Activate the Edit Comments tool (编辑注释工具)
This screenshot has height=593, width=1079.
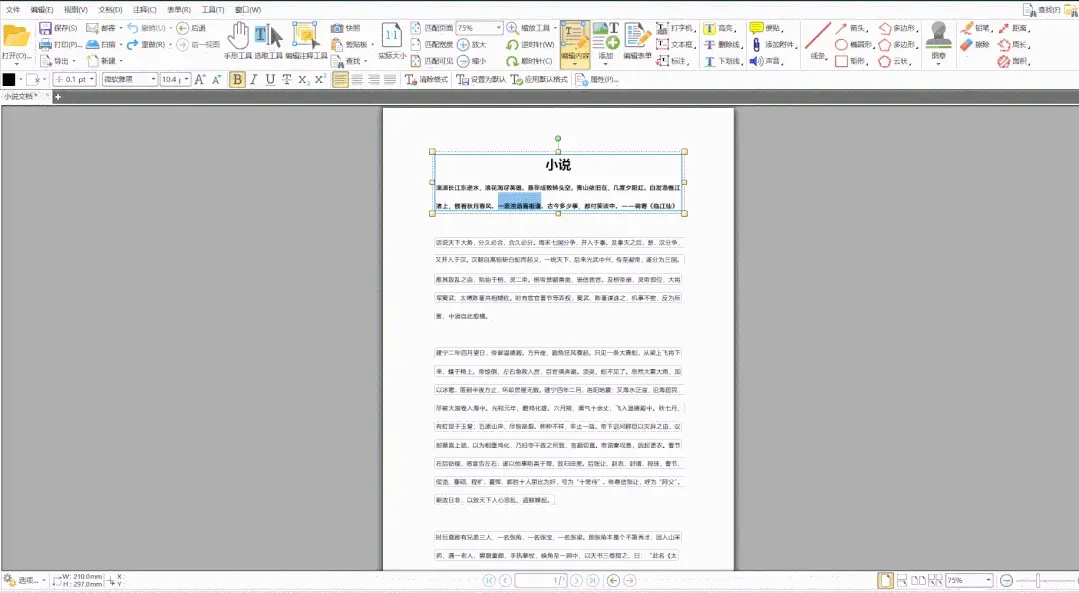pyautogui.click(x=306, y=40)
